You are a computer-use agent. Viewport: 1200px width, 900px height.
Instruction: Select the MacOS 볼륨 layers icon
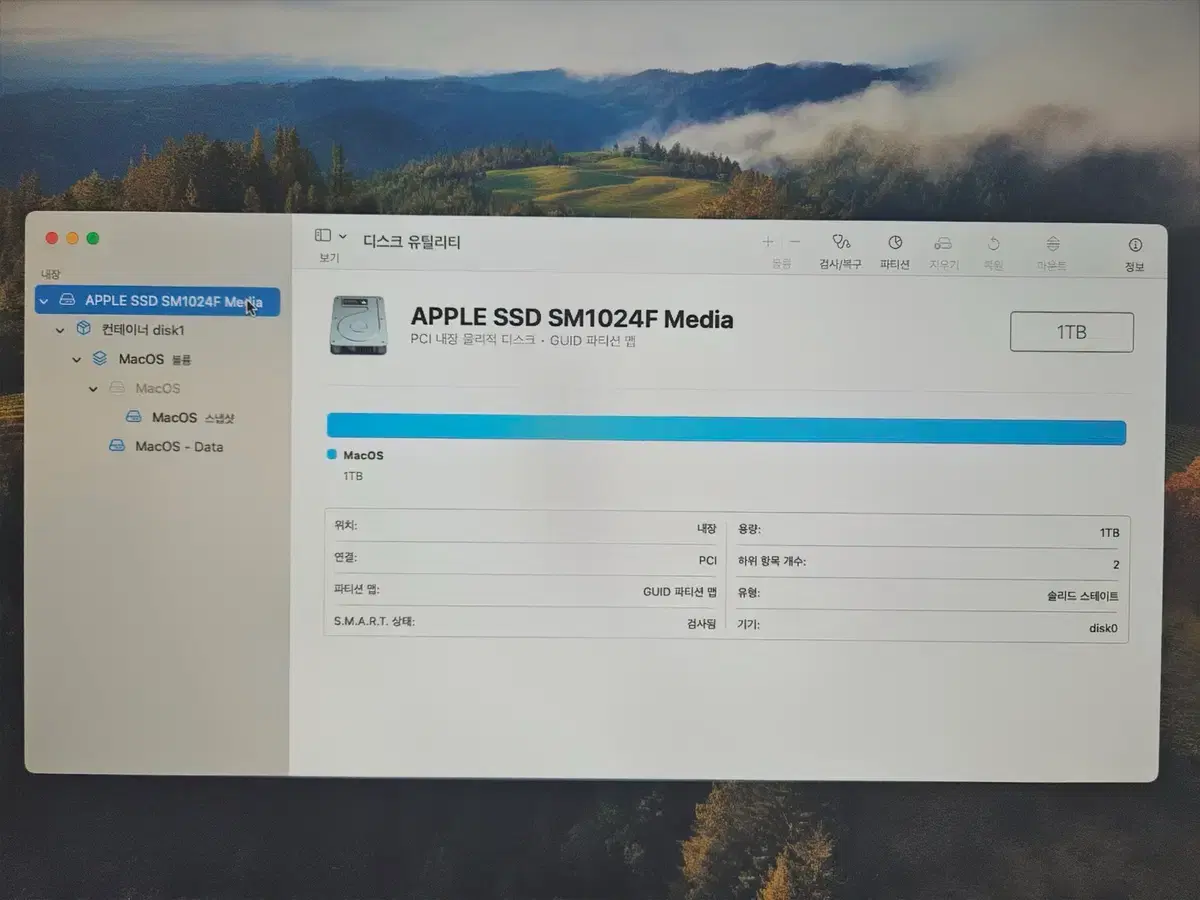click(100, 358)
